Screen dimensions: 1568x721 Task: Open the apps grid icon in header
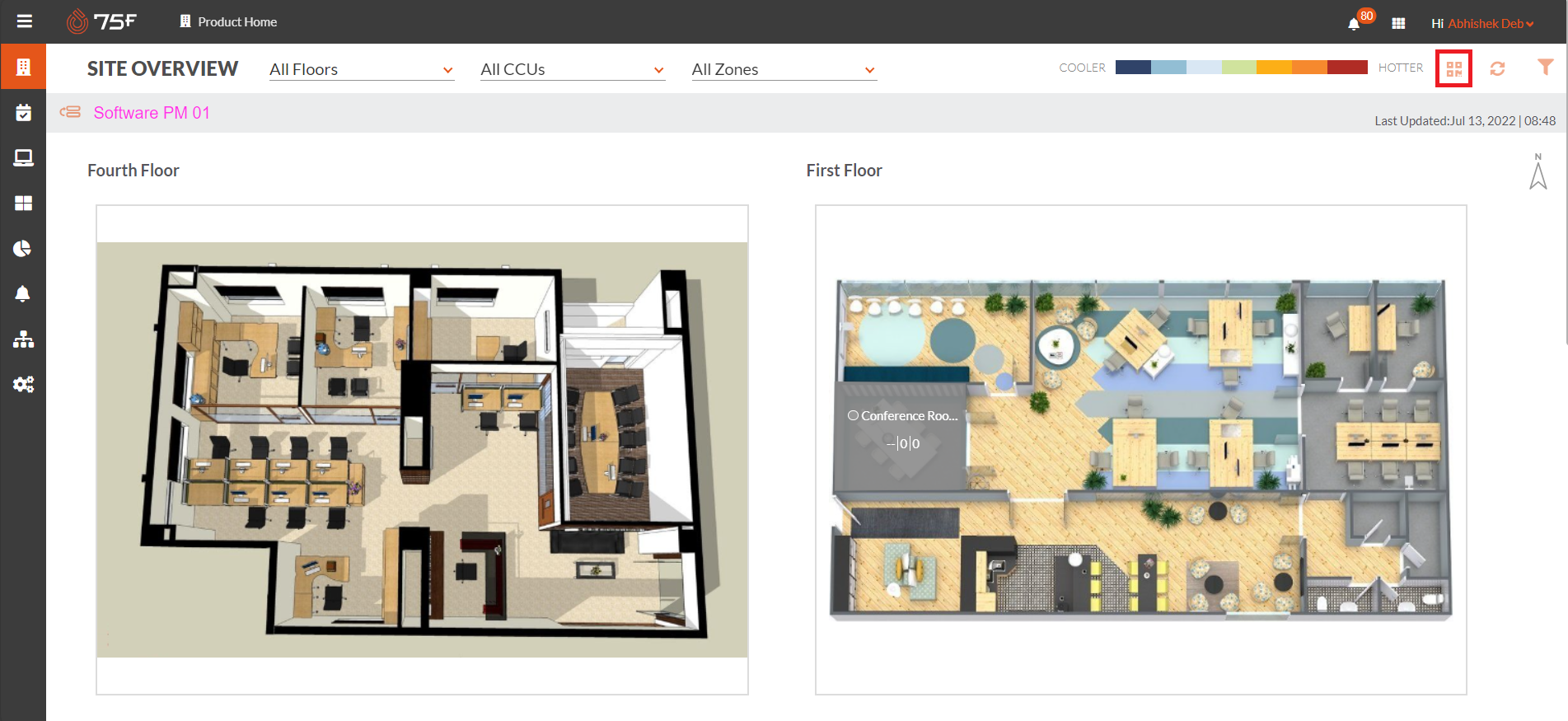click(x=1398, y=23)
